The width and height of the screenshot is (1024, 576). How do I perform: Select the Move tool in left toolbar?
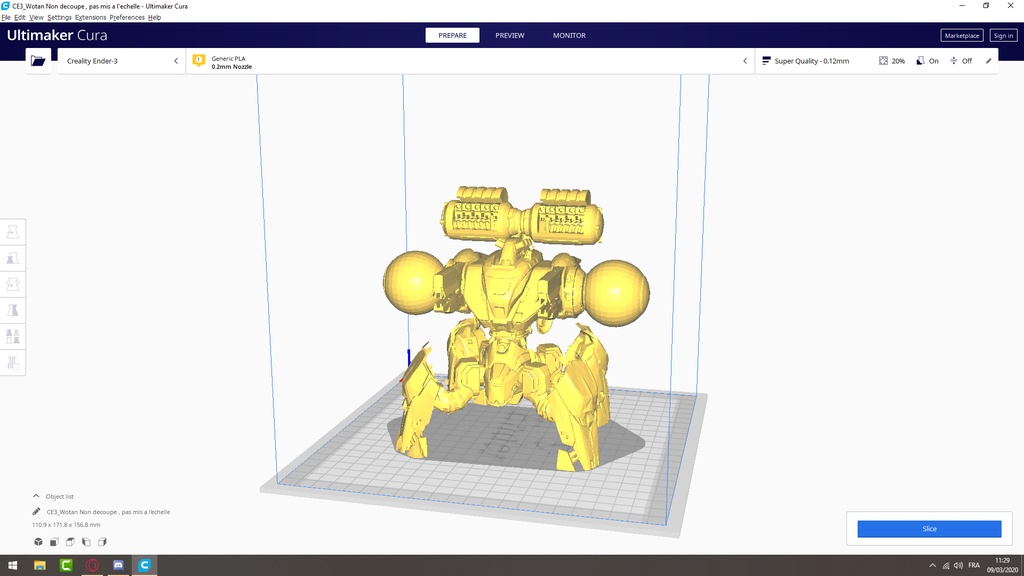coord(12,232)
